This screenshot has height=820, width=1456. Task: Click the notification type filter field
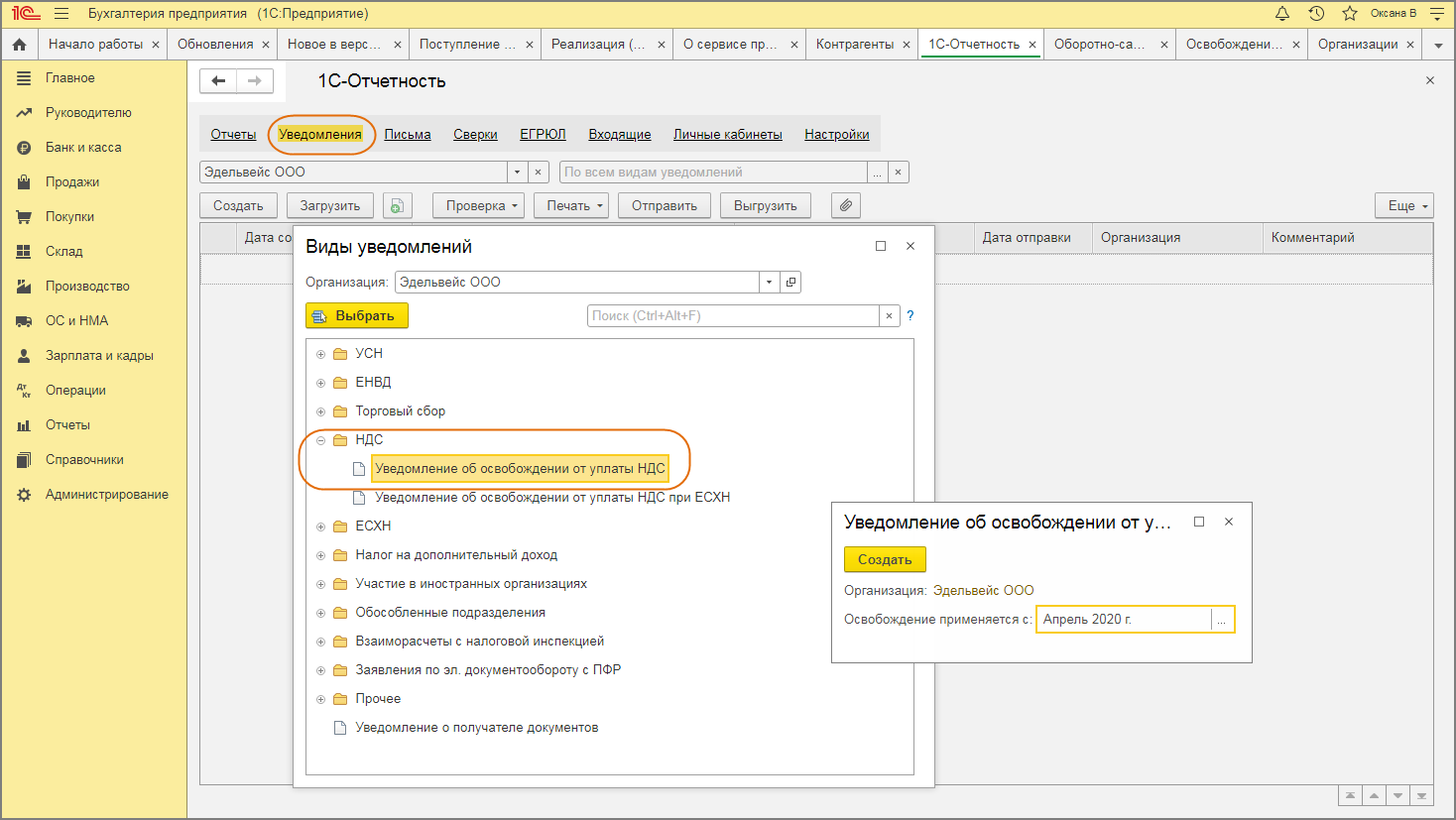click(714, 173)
